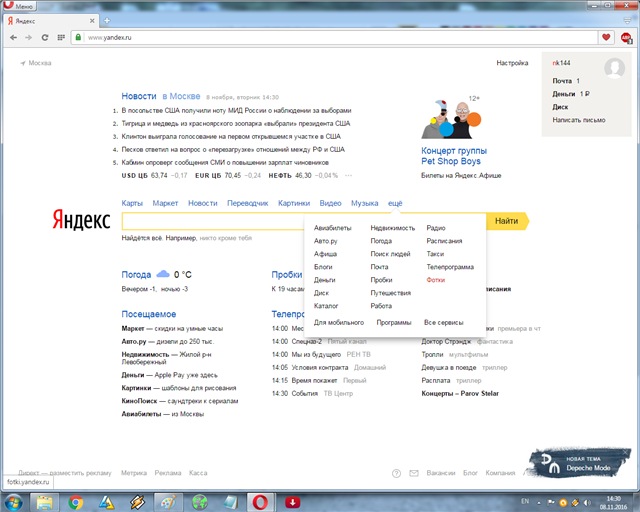Screen dimensions: 640x512
Task: Open the Музыка service tab
Action: [364, 203]
